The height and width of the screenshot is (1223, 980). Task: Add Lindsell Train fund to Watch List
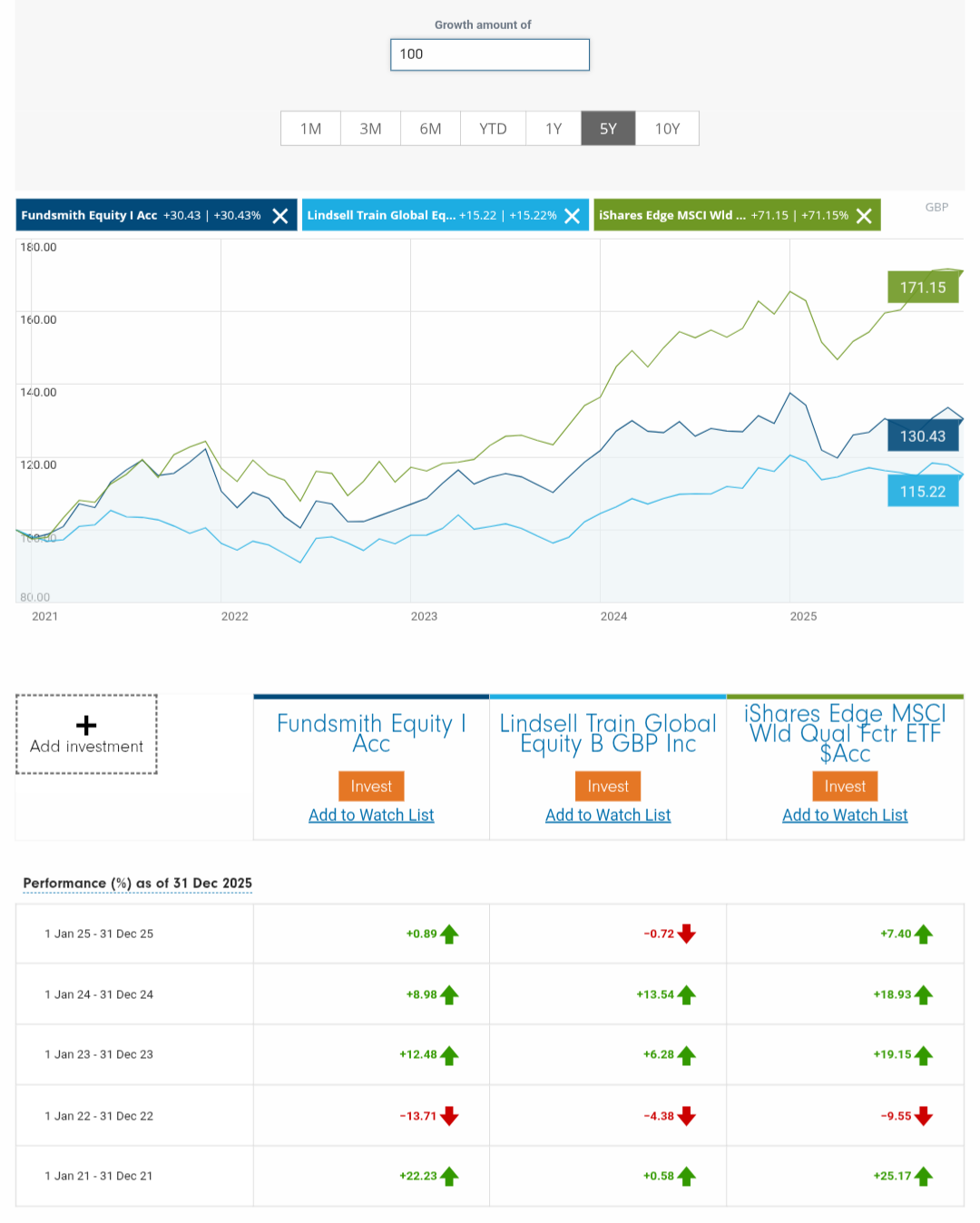(608, 816)
